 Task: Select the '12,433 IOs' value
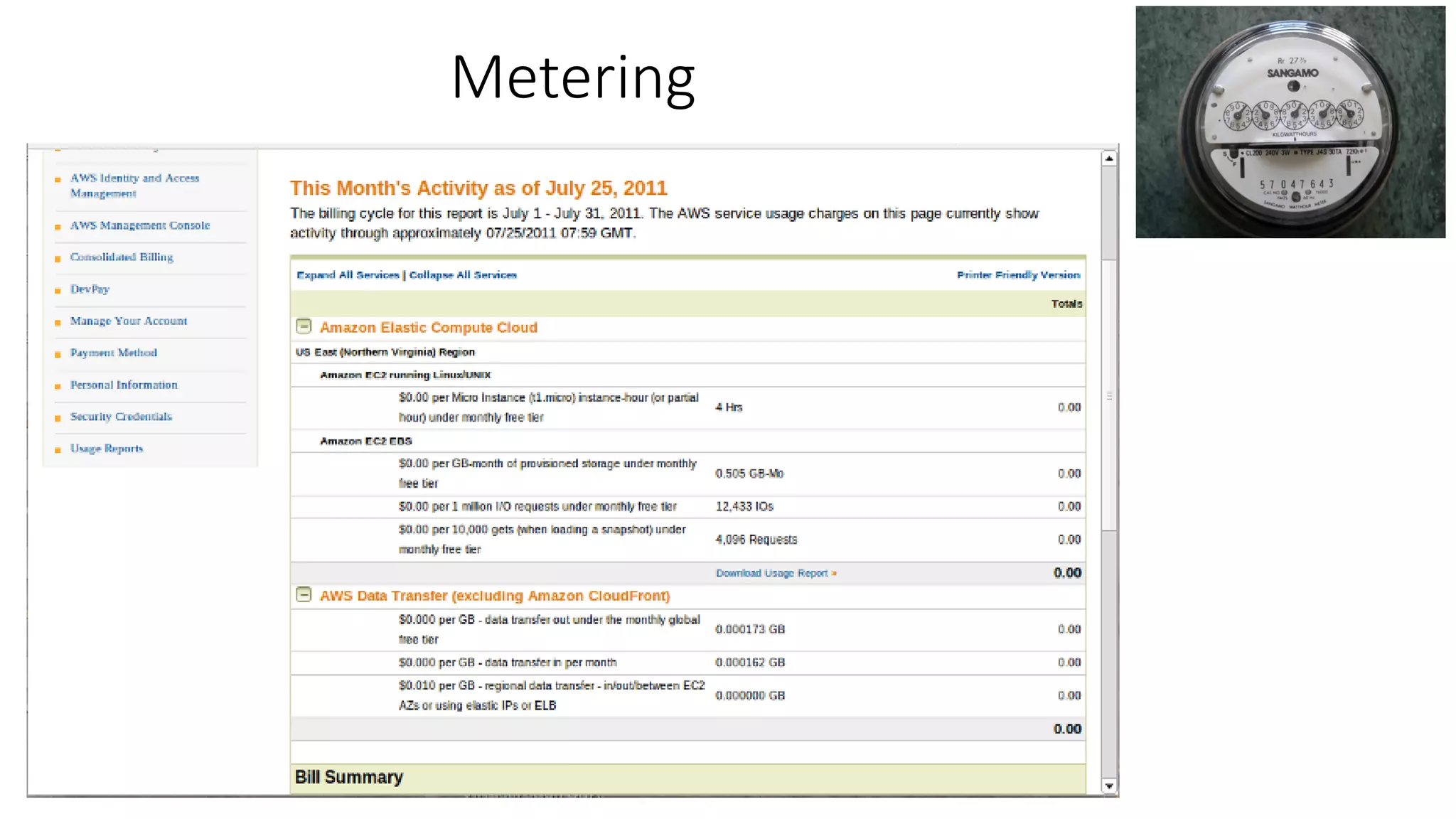pyautogui.click(x=744, y=507)
